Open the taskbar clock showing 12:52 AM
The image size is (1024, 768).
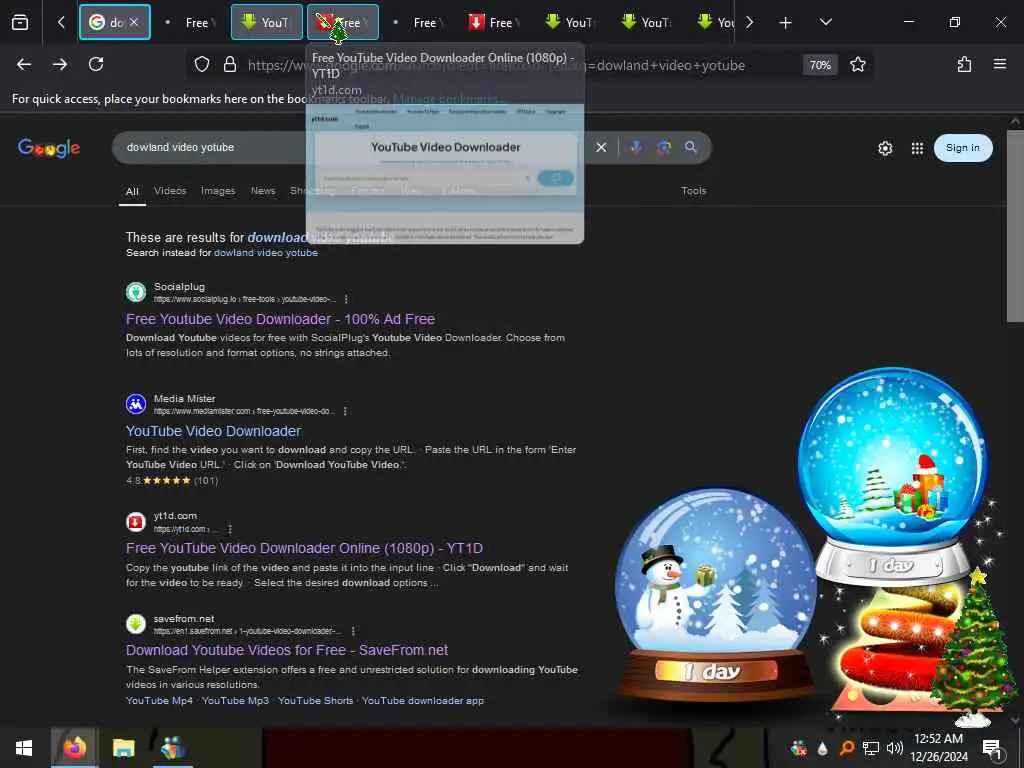coord(938,748)
